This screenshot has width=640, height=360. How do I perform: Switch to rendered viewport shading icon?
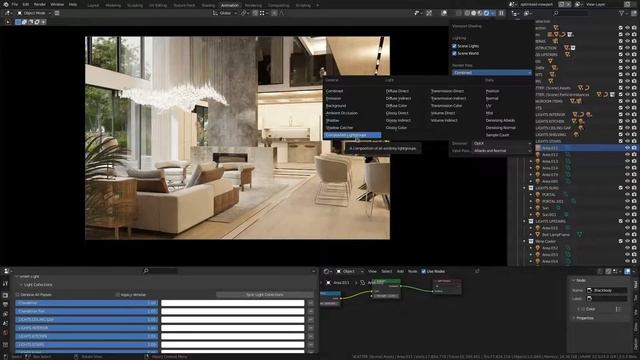(486, 13)
